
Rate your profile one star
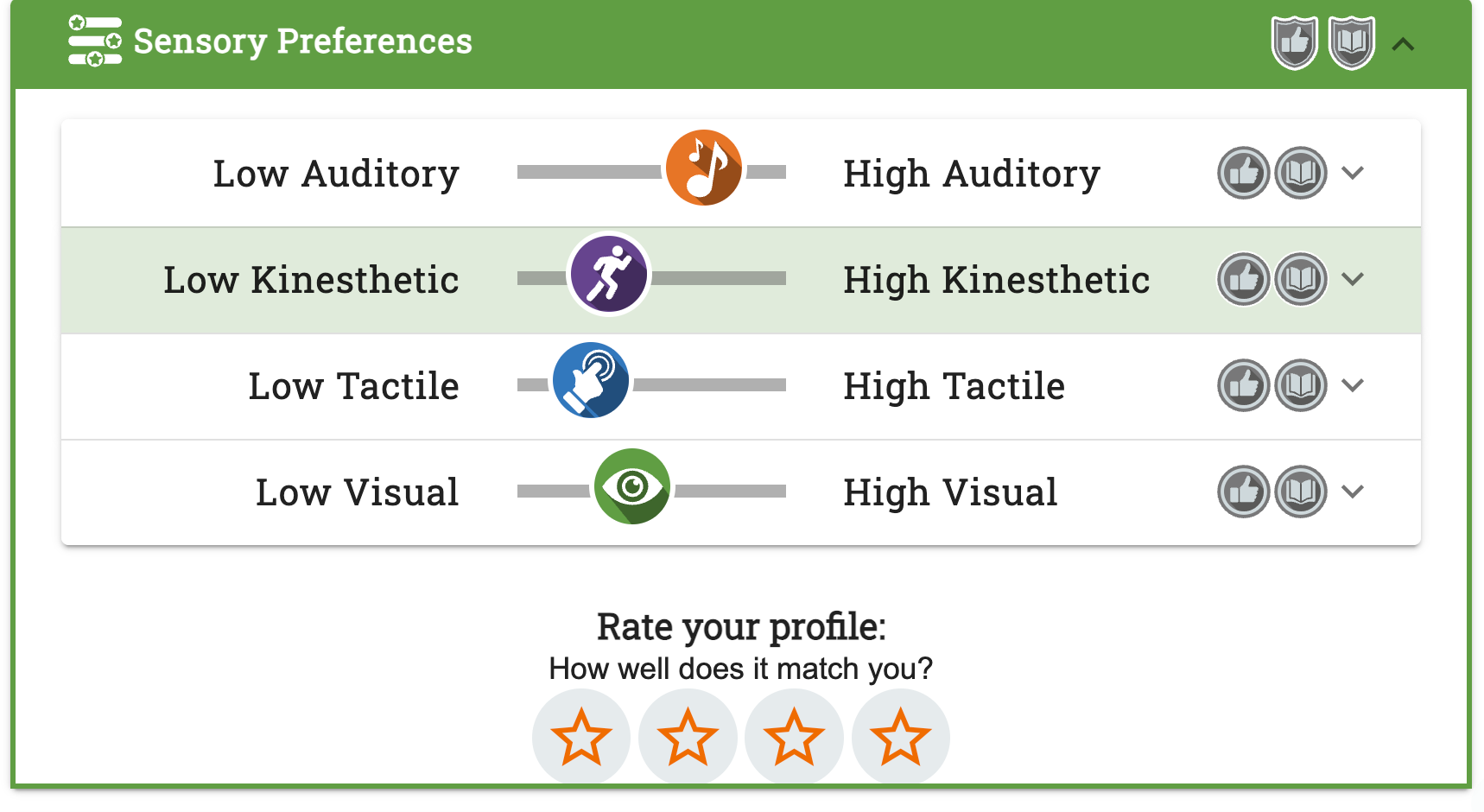581,737
